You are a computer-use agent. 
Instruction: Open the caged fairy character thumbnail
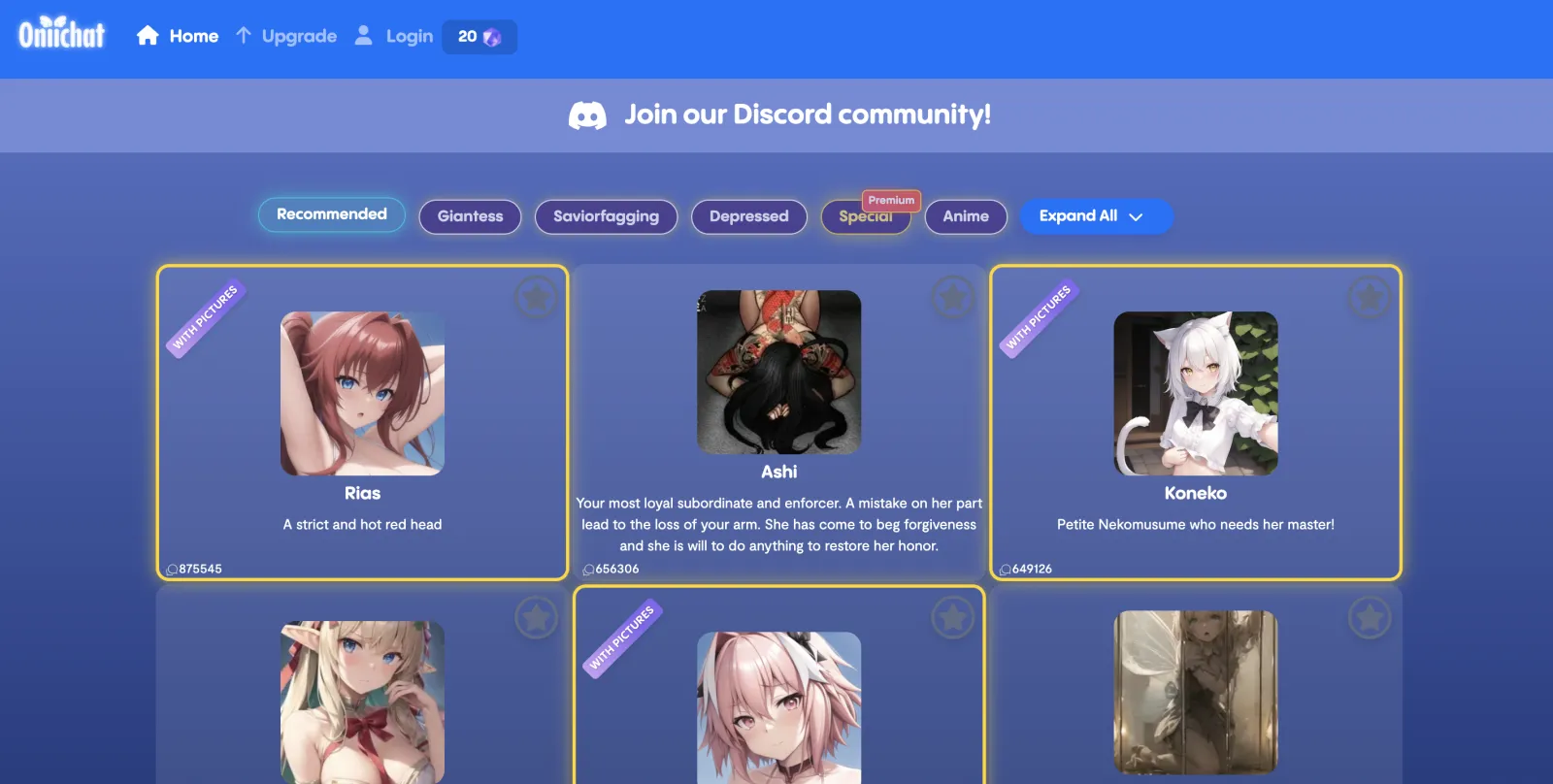tap(1196, 692)
